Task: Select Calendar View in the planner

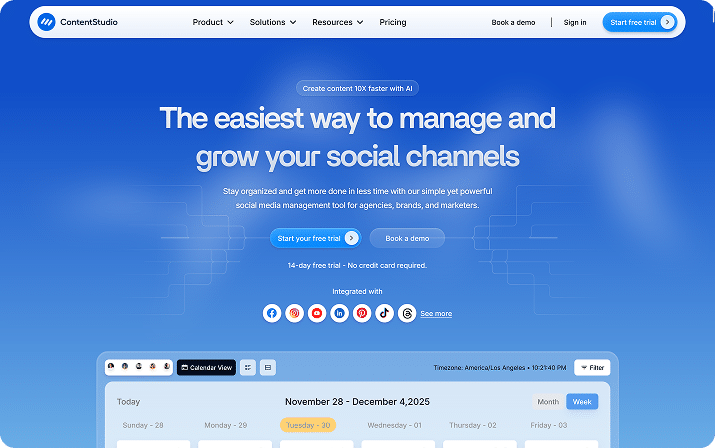Action: pos(206,367)
